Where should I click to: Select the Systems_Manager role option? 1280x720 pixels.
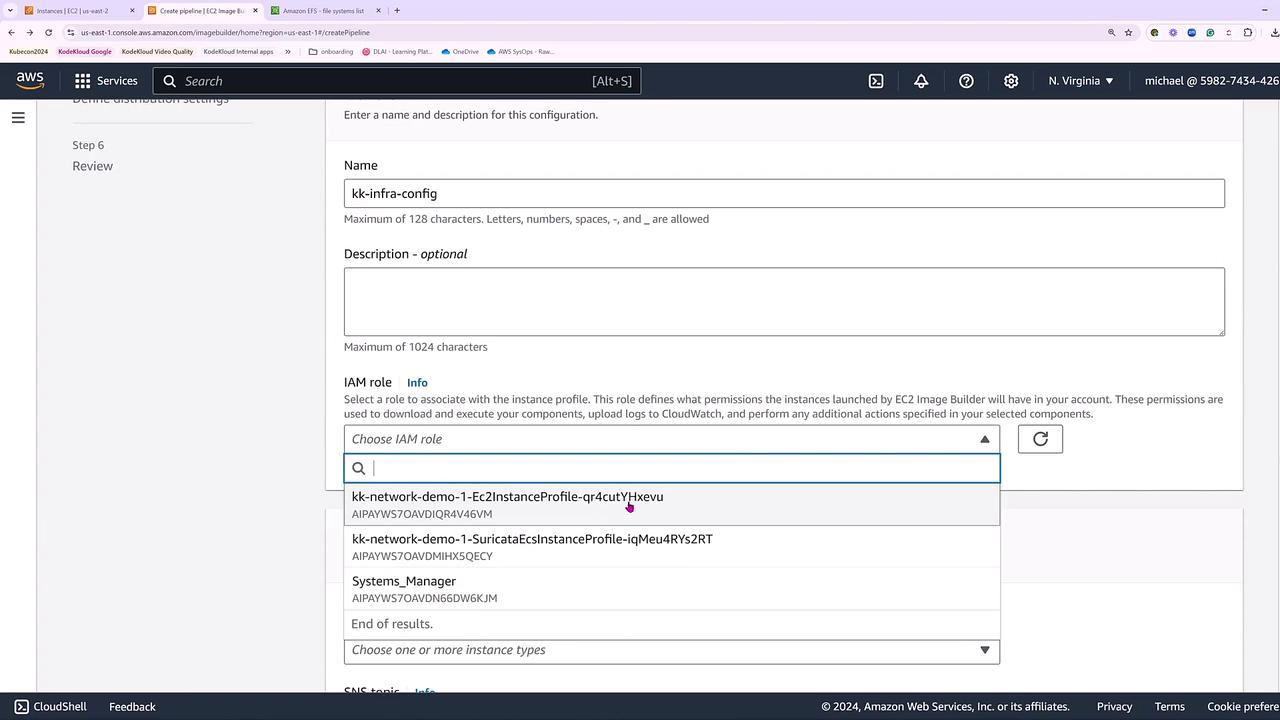point(672,589)
